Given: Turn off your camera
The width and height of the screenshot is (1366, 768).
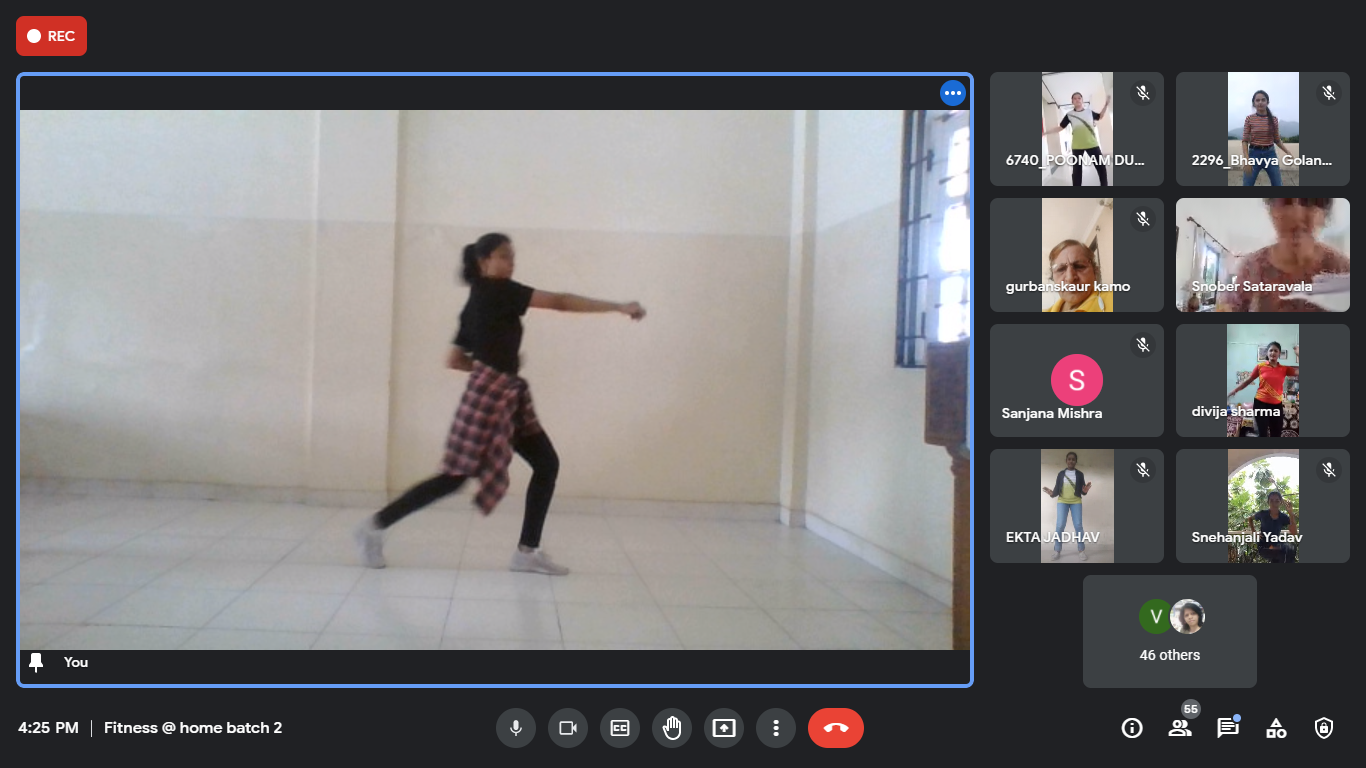Looking at the screenshot, I should tap(568, 728).
